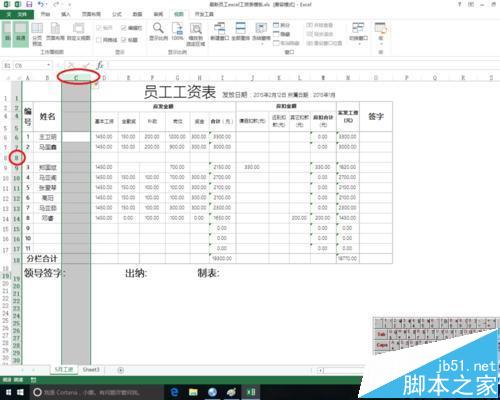500x400 pixels.
Task: Click the 出纳: label cell
Action: click(x=136, y=273)
